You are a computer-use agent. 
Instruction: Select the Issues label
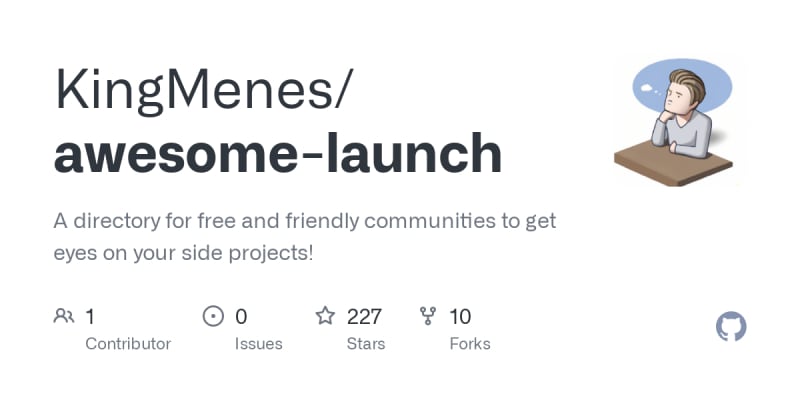click(258, 344)
